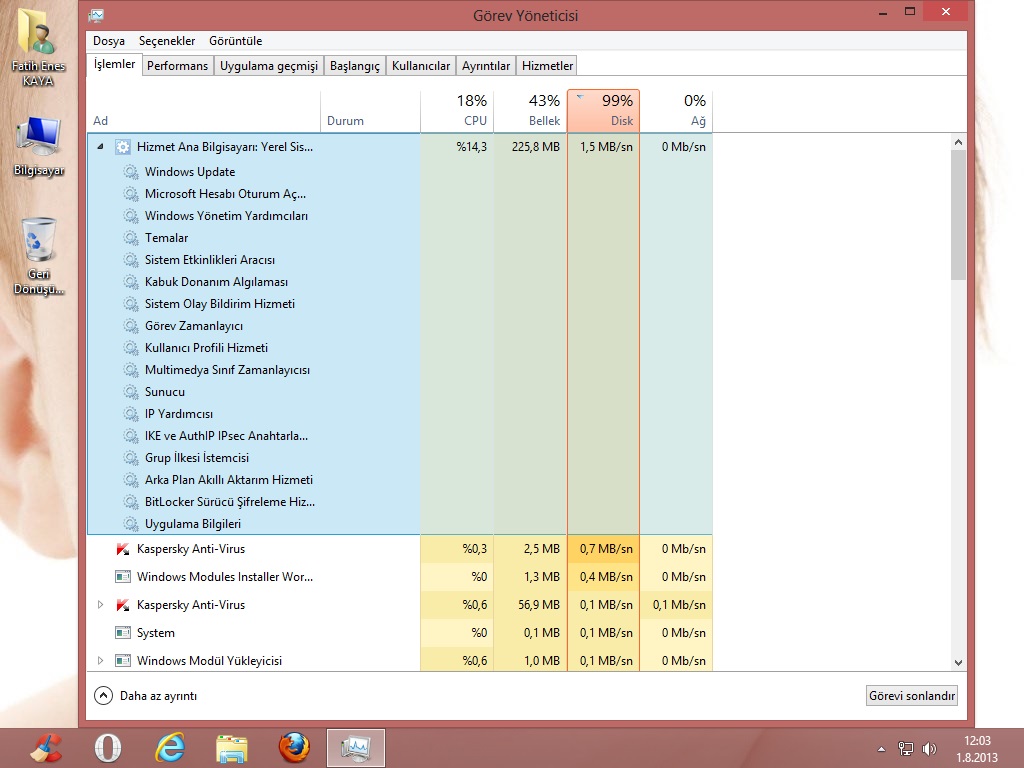Sort processes by the Disk column
Image resolution: width=1024 pixels, height=768 pixels.
point(603,110)
